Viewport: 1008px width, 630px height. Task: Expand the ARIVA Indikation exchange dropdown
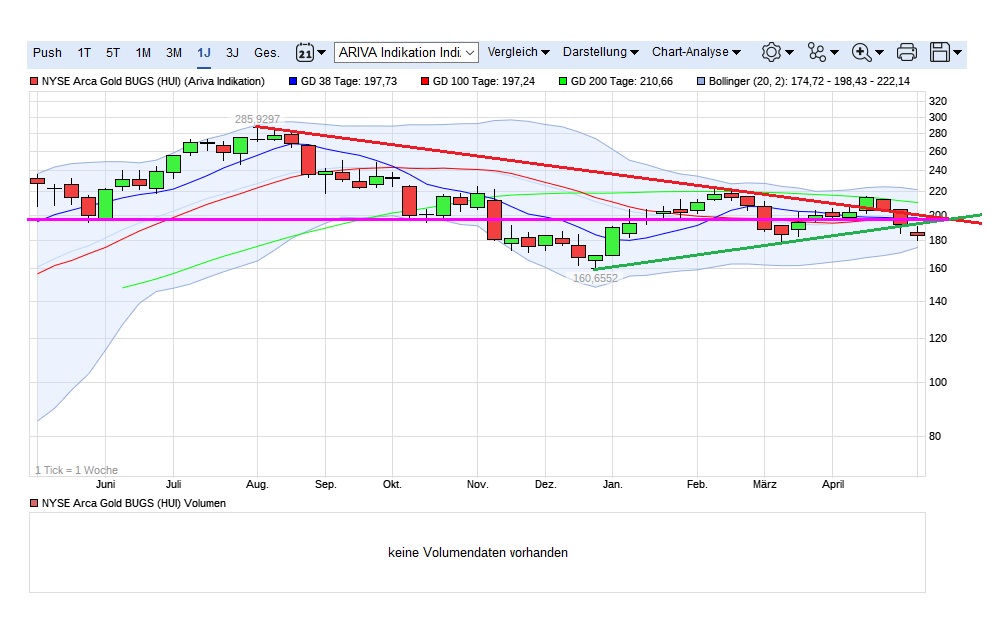coord(406,52)
